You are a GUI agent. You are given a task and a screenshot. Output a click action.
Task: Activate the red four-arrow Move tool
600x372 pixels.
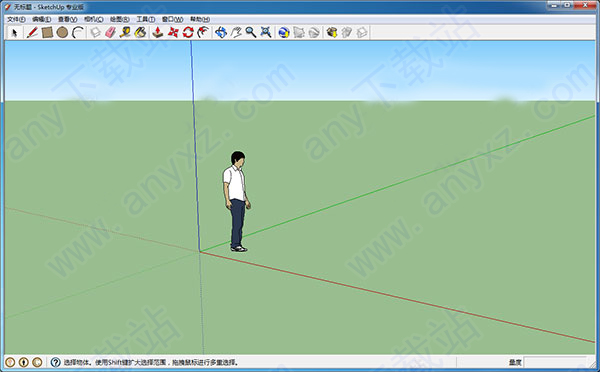[x=173, y=33]
